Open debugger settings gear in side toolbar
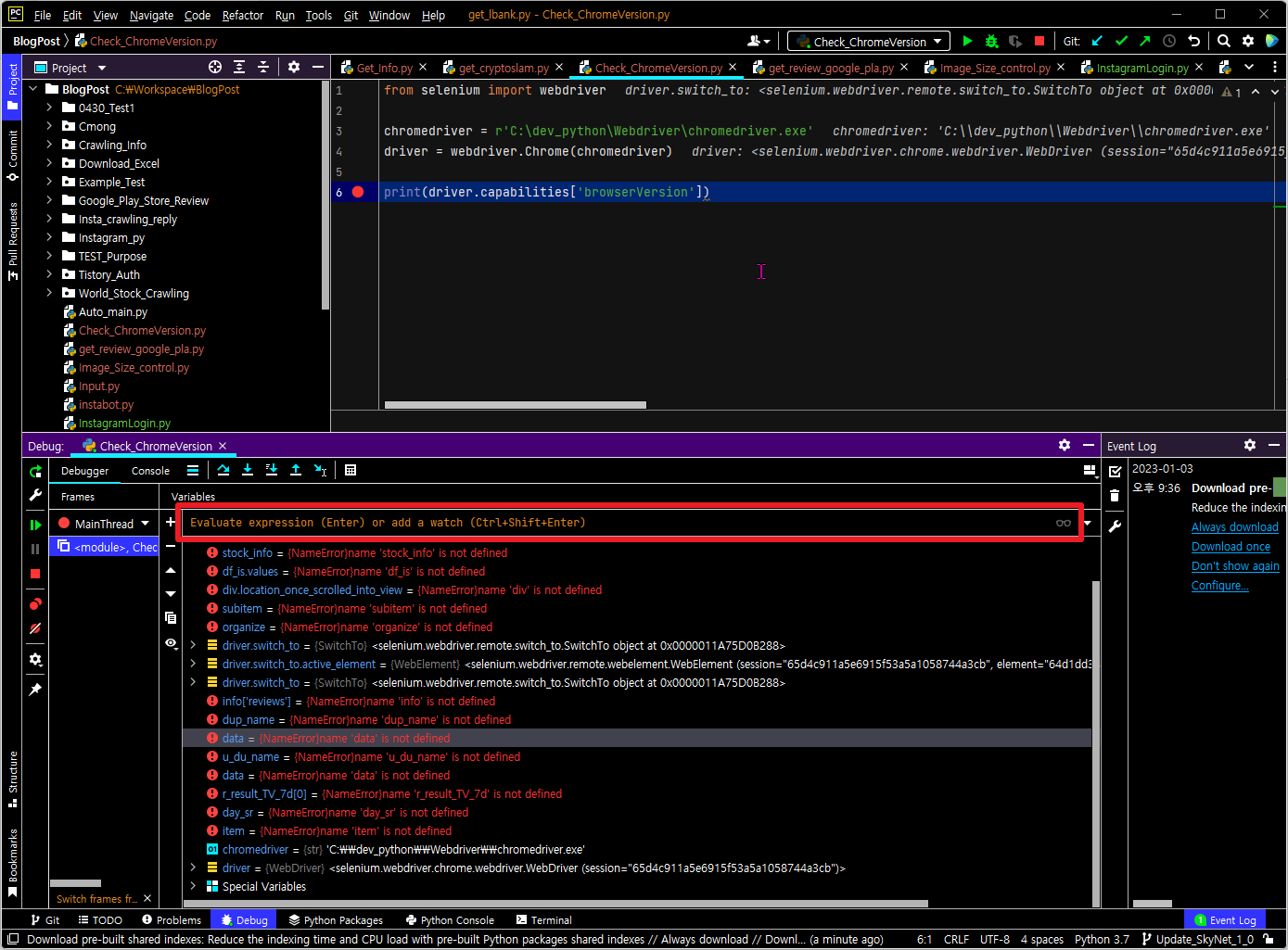 coord(35,659)
